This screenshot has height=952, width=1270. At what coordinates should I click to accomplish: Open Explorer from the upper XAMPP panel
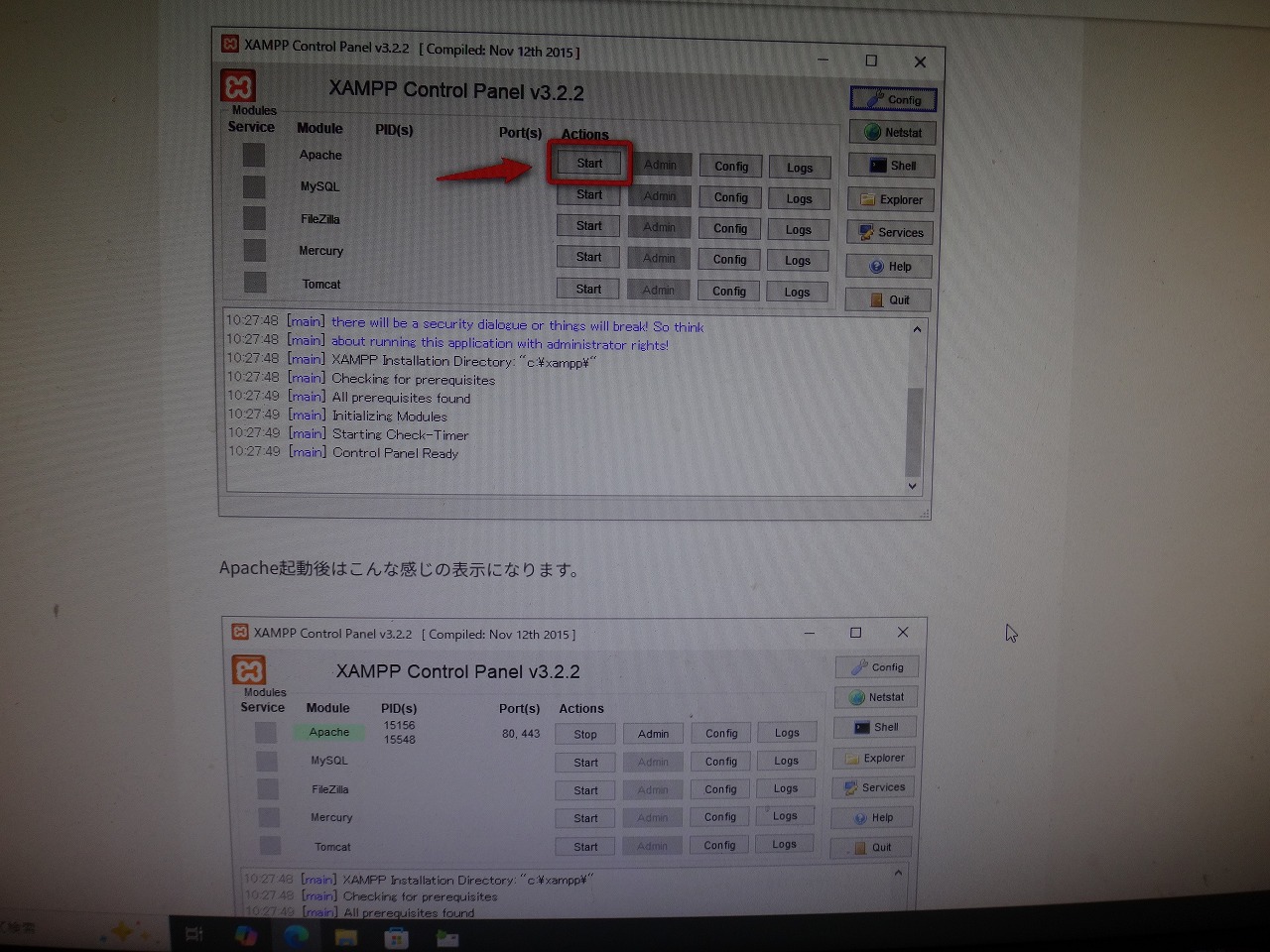891,199
